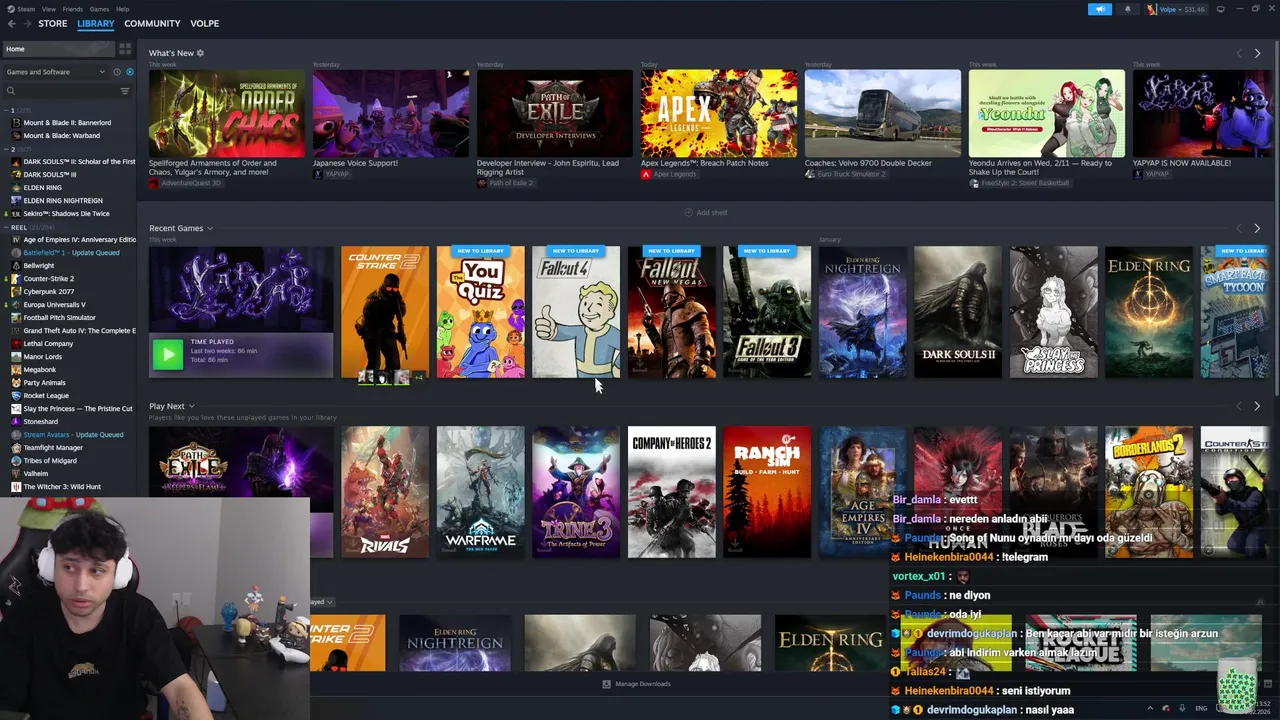
Task: Switch to the STORE tab
Action: [53, 23]
